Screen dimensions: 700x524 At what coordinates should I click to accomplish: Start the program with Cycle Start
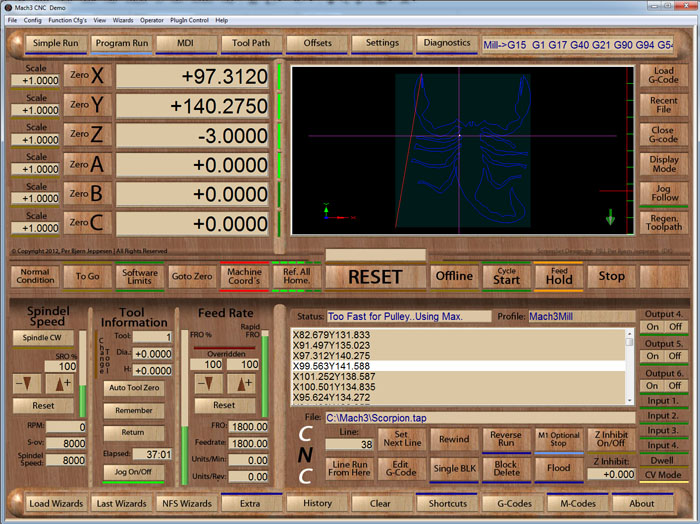pos(506,276)
